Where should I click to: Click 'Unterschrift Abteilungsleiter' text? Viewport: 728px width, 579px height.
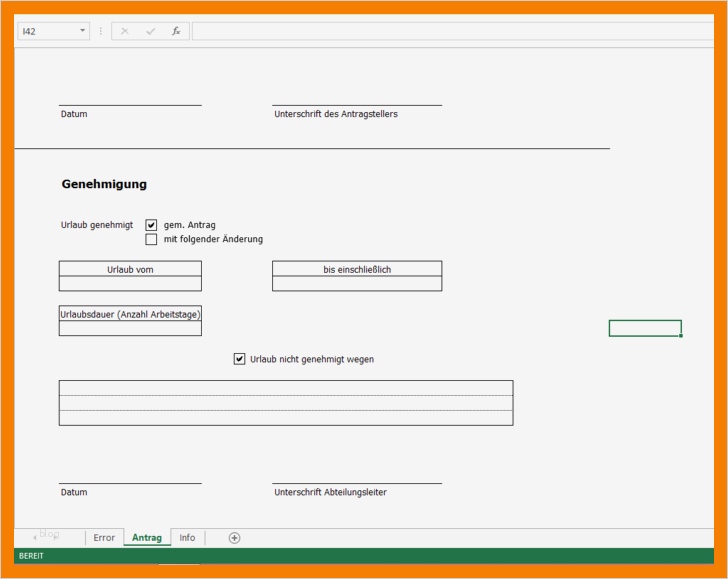click(330, 492)
